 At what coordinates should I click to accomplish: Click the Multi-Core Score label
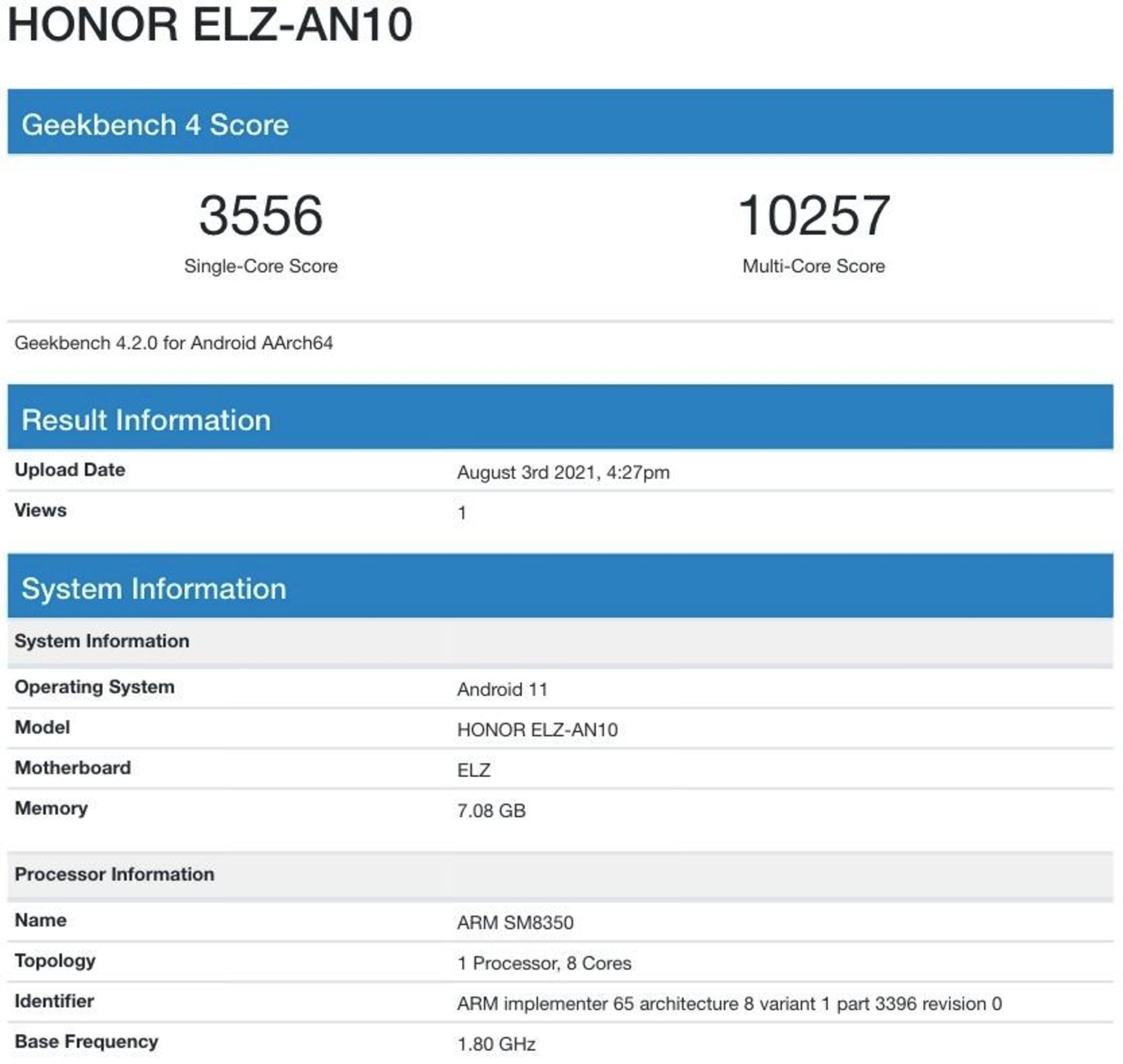click(814, 266)
